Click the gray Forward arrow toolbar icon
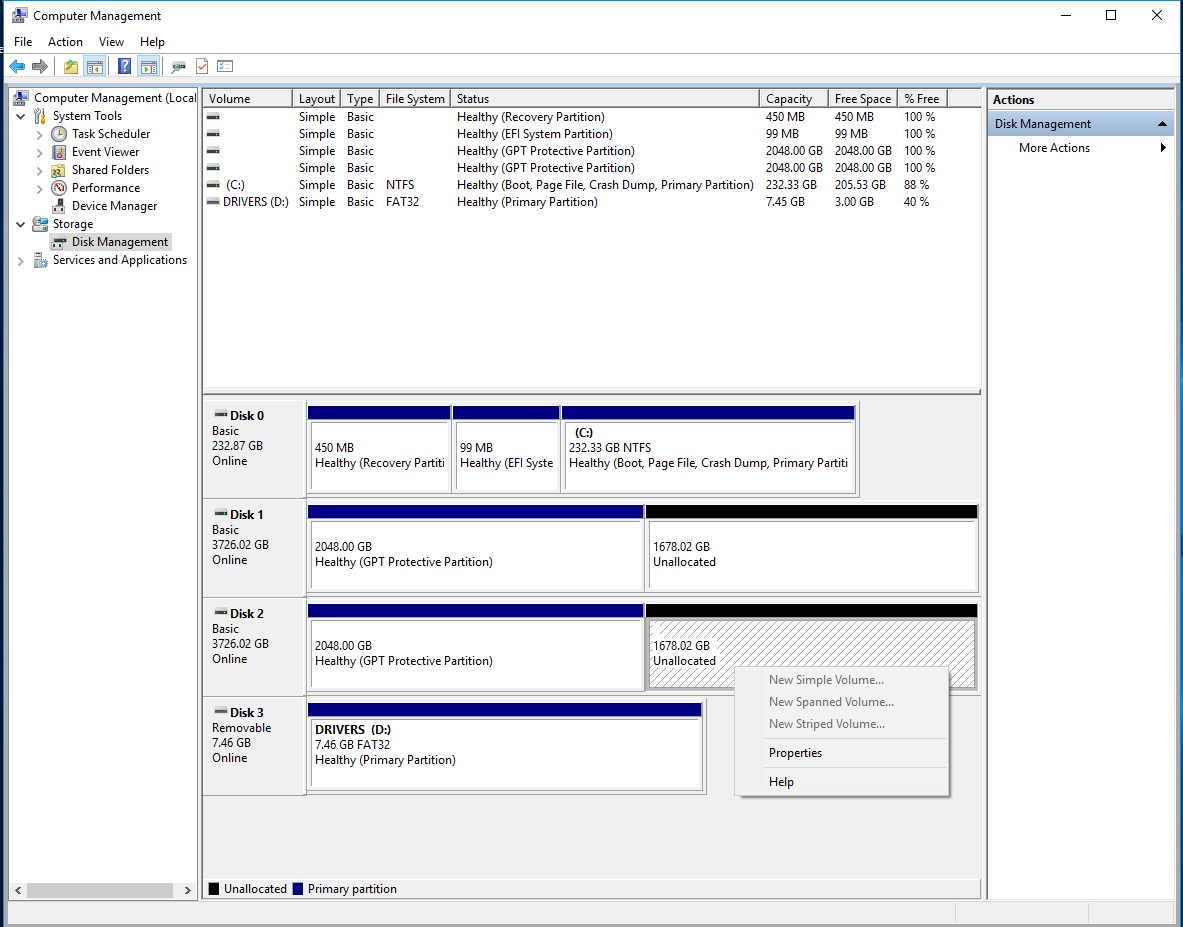Image resolution: width=1183 pixels, height=927 pixels. (40, 66)
